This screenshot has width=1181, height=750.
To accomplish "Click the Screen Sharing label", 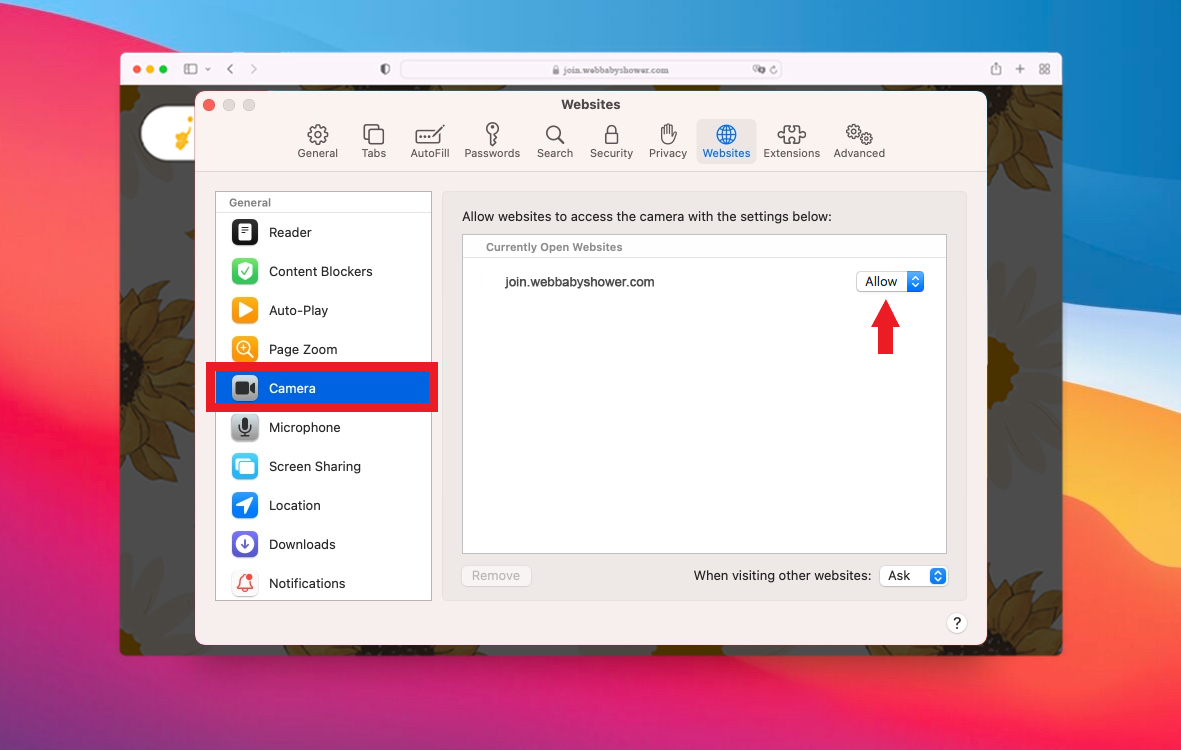I will 315,467.
